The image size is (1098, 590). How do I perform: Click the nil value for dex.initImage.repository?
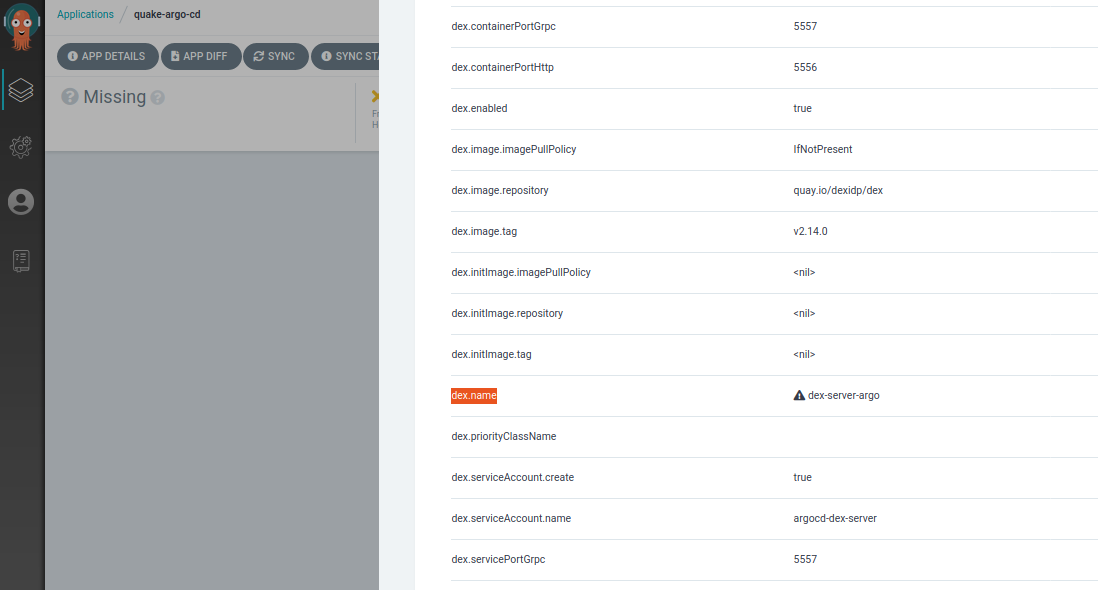pos(805,314)
